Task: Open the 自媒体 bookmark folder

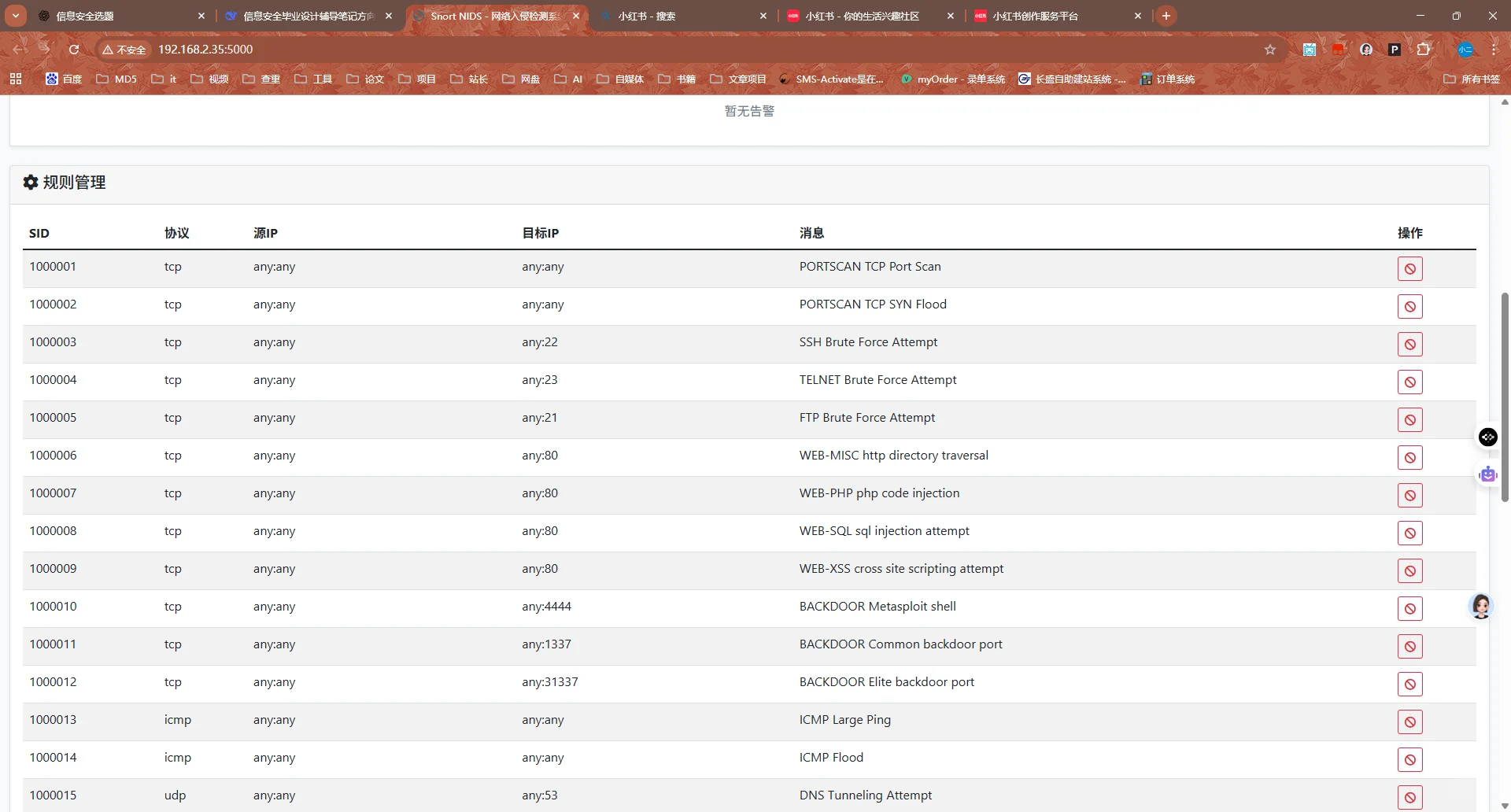Action: tap(620, 79)
